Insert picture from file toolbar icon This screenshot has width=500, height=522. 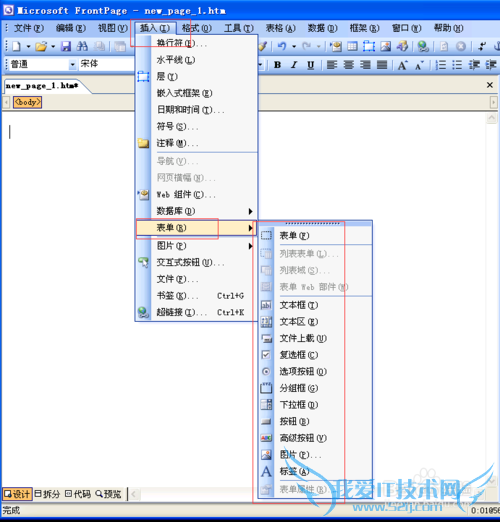[386, 46]
